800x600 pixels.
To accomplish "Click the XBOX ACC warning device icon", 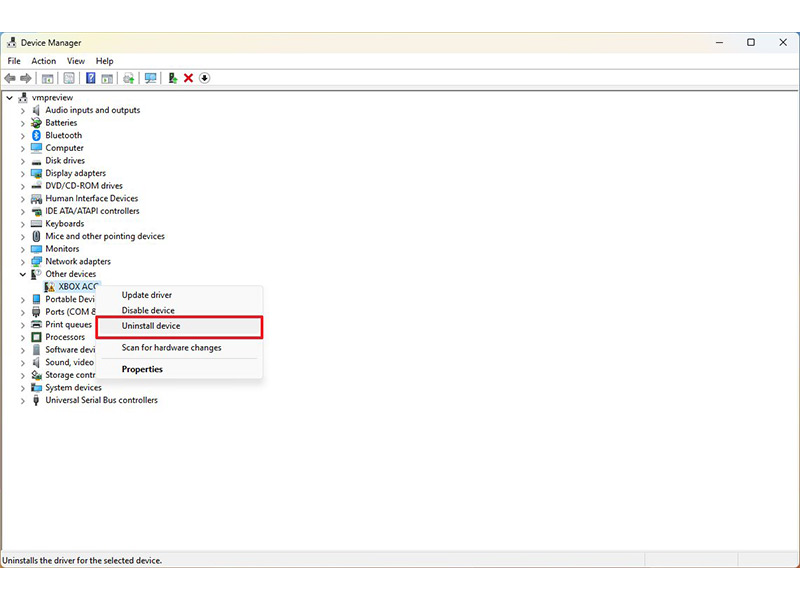I will [49, 287].
